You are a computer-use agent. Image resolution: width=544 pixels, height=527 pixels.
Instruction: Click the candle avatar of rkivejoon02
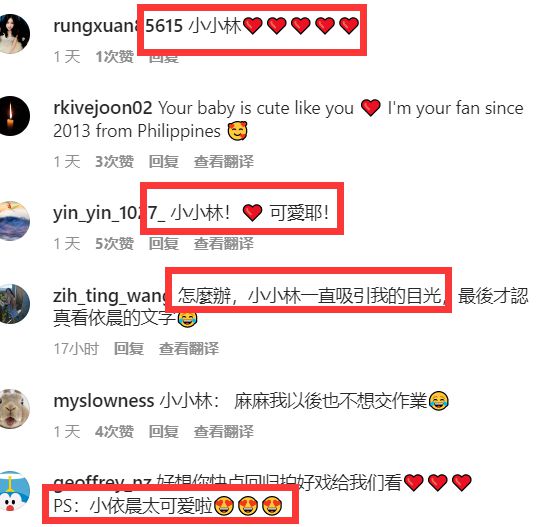pos(14,116)
